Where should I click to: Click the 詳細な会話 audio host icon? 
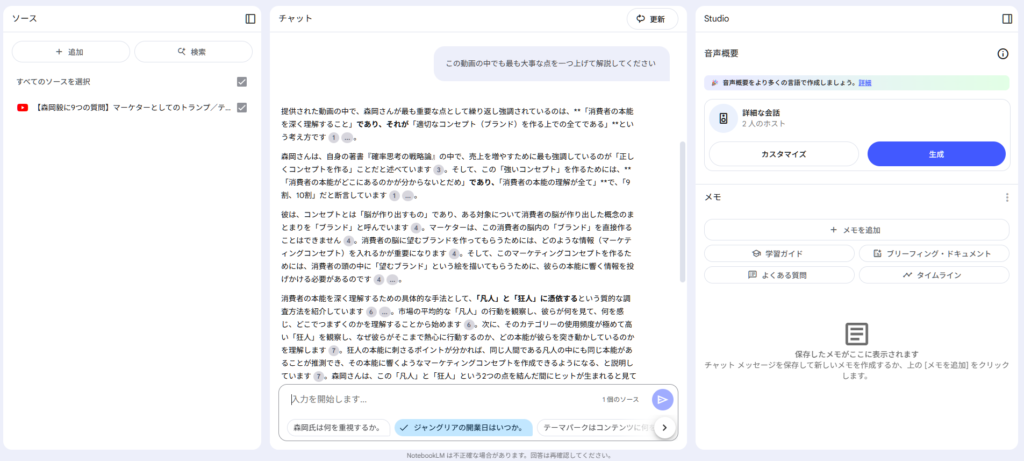723,119
